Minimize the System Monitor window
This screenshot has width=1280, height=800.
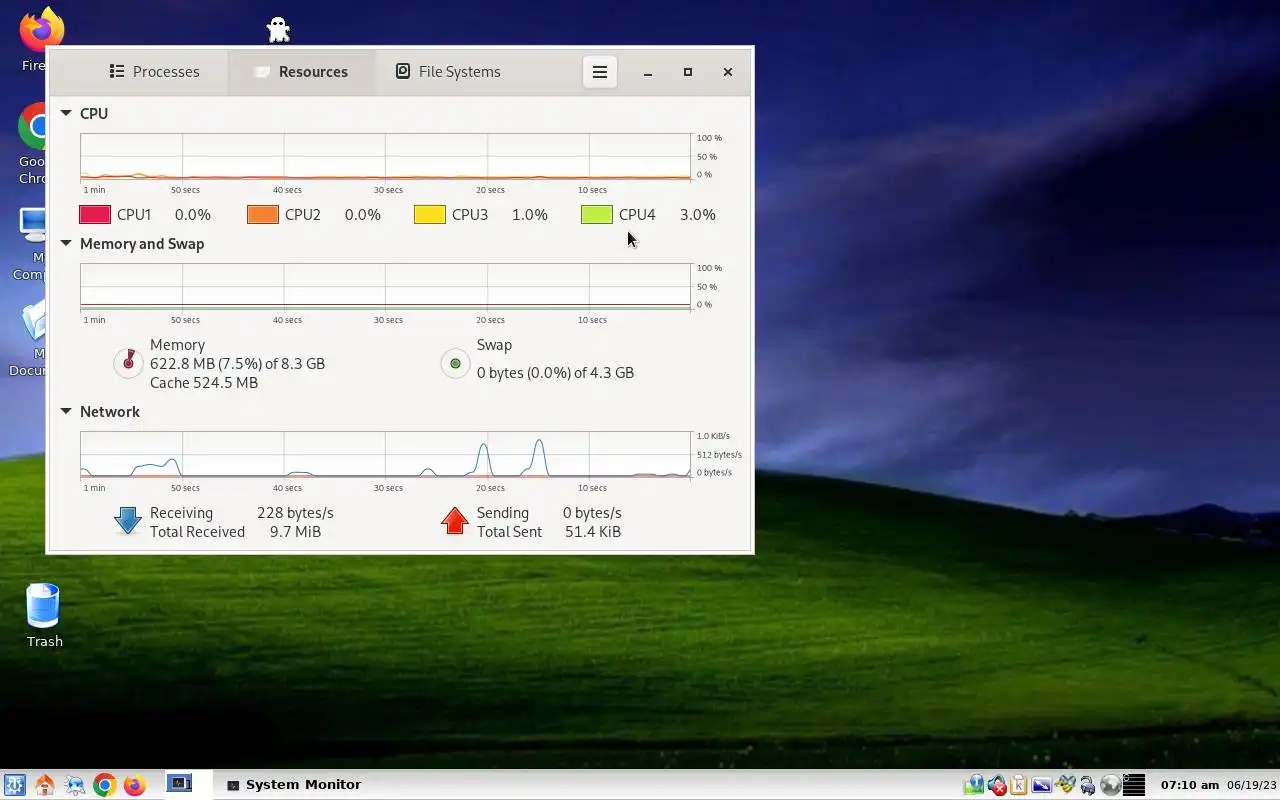point(648,72)
